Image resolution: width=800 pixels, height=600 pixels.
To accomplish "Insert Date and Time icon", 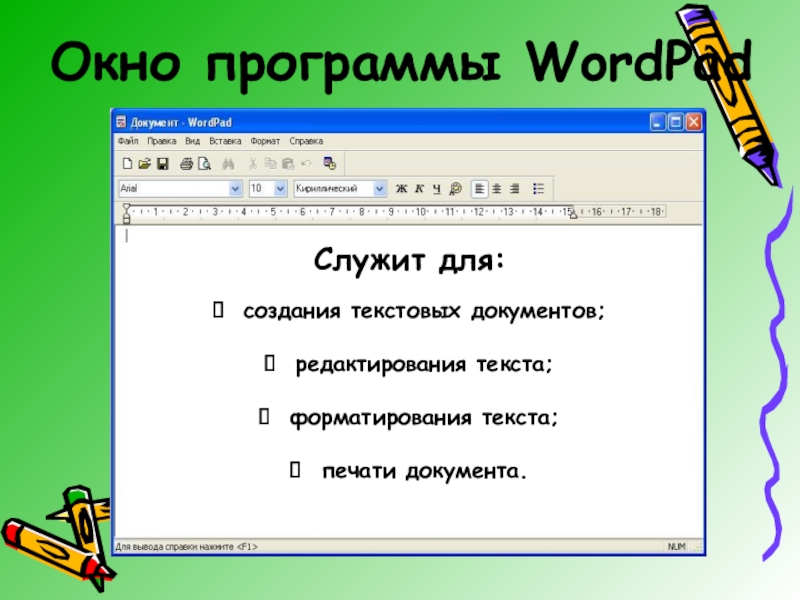I will pyautogui.click(x=330, y=164).
